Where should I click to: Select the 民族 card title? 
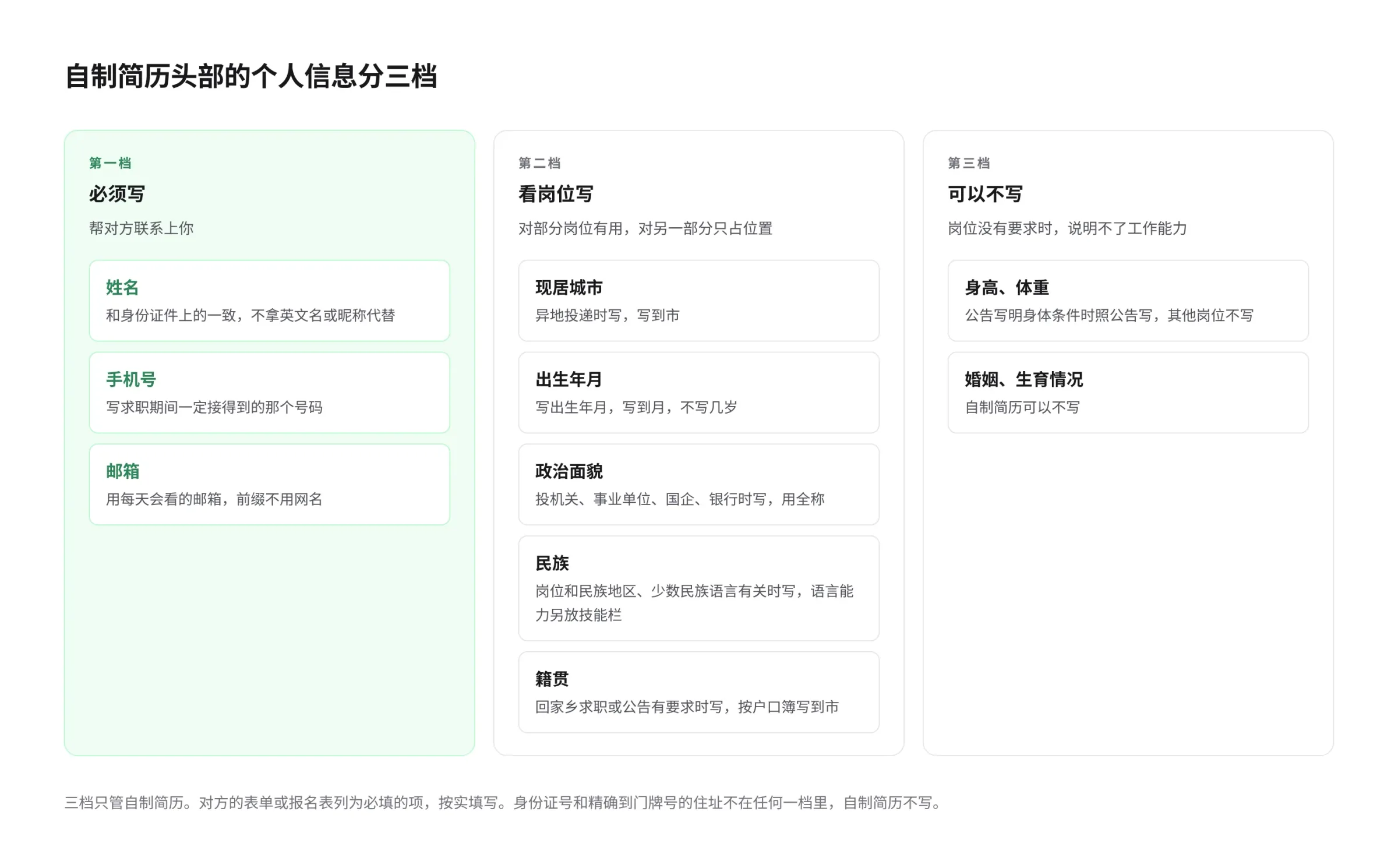(x=552, y=563)
